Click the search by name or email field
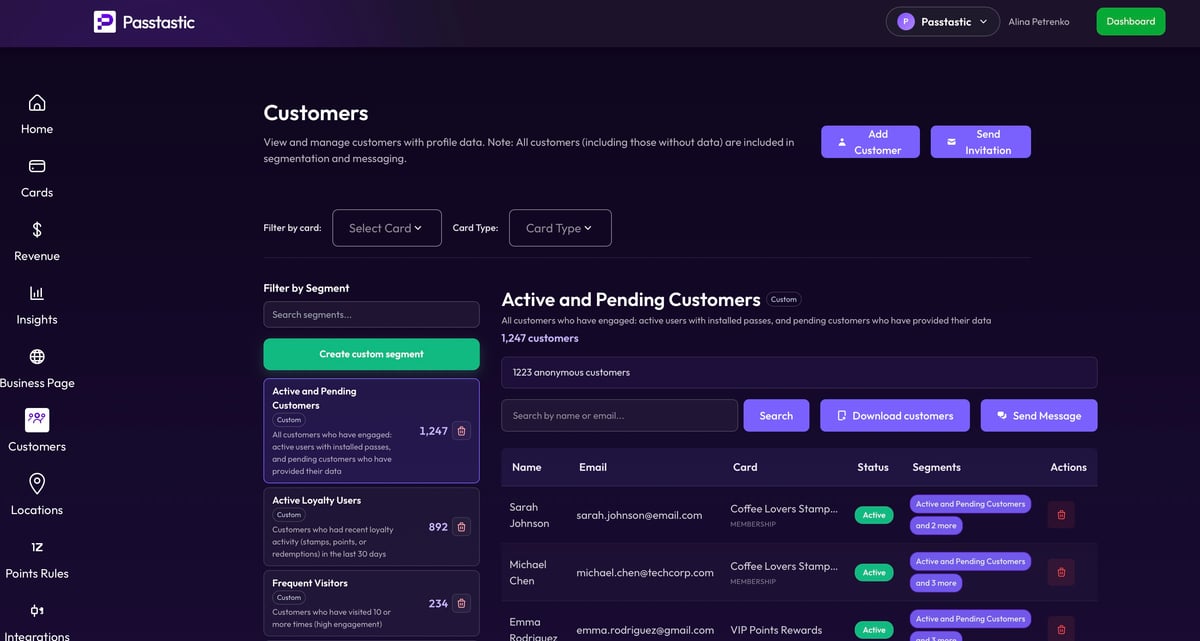Screen dimensions: 1200x641 [x=618, y=414]
